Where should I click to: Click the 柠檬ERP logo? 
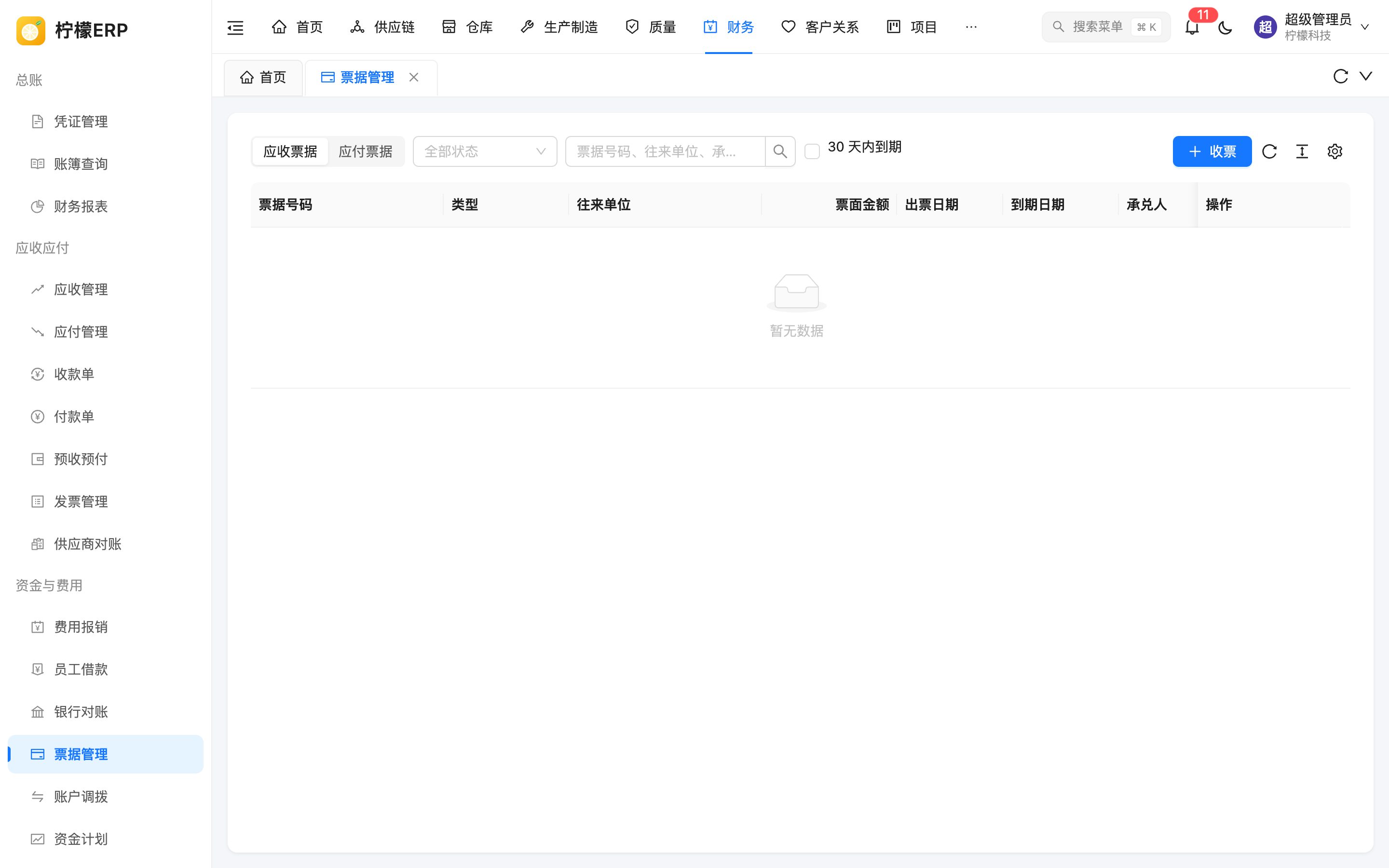(x=72, y=30)
